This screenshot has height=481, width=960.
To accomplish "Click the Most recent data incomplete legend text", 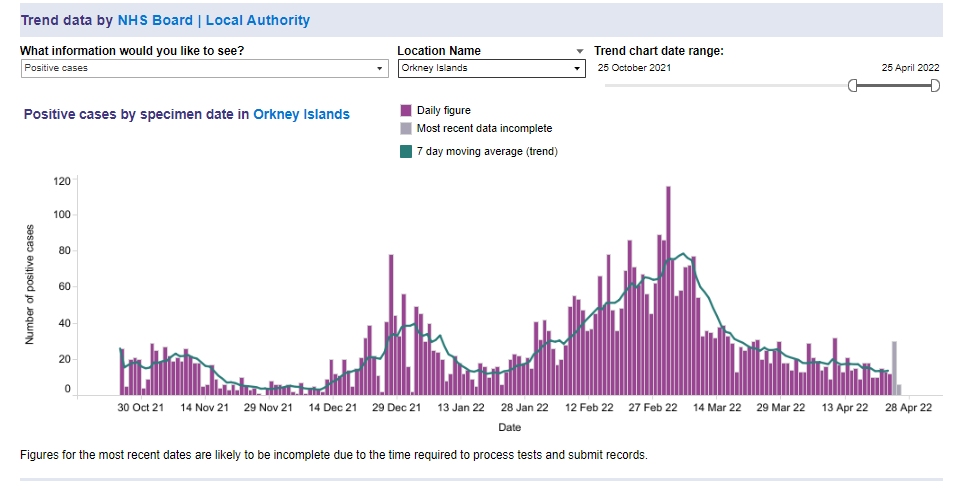I will tap(484, 128).
